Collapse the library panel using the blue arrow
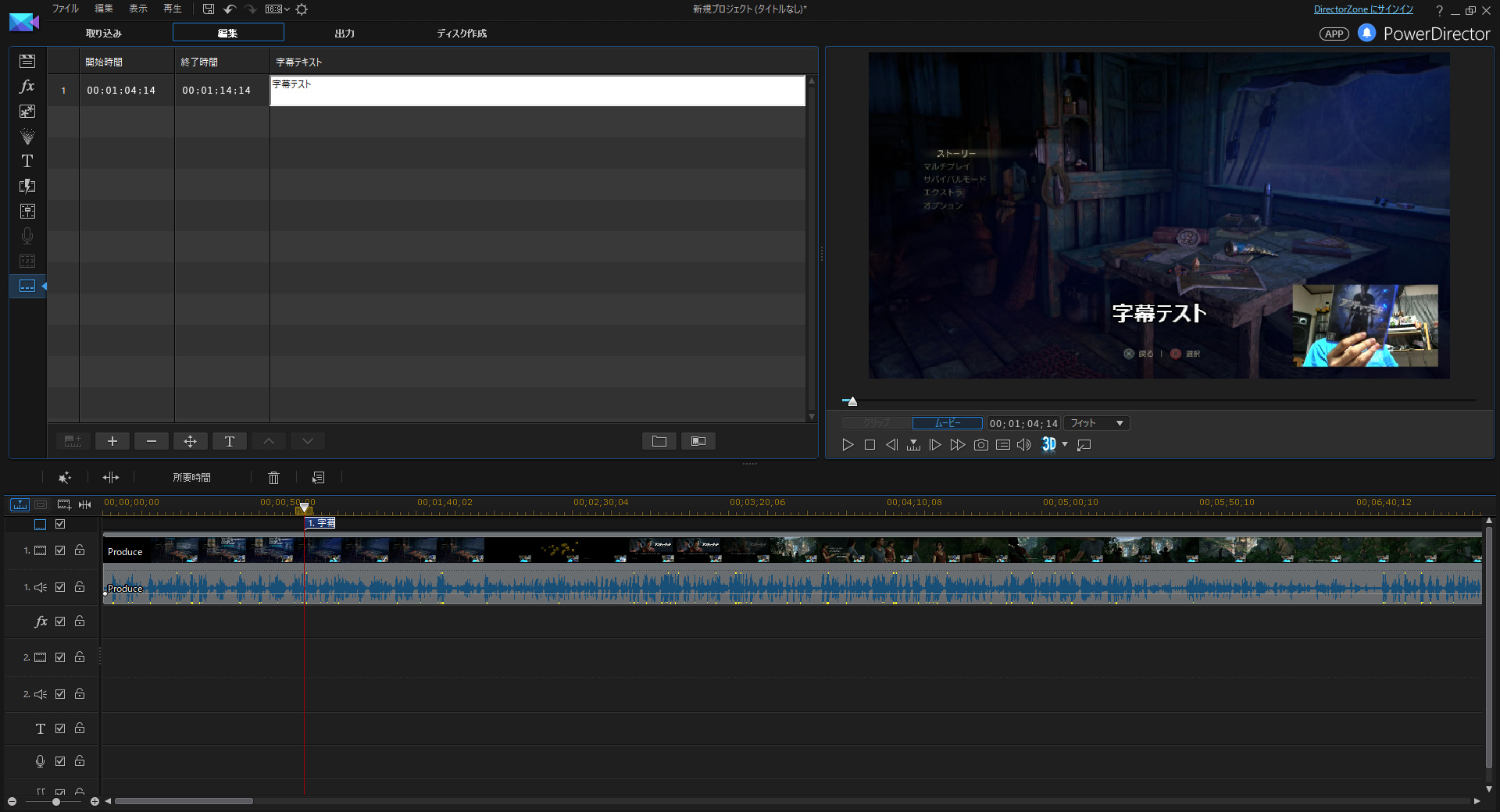 pyautogui.click(x=45, y=287)
